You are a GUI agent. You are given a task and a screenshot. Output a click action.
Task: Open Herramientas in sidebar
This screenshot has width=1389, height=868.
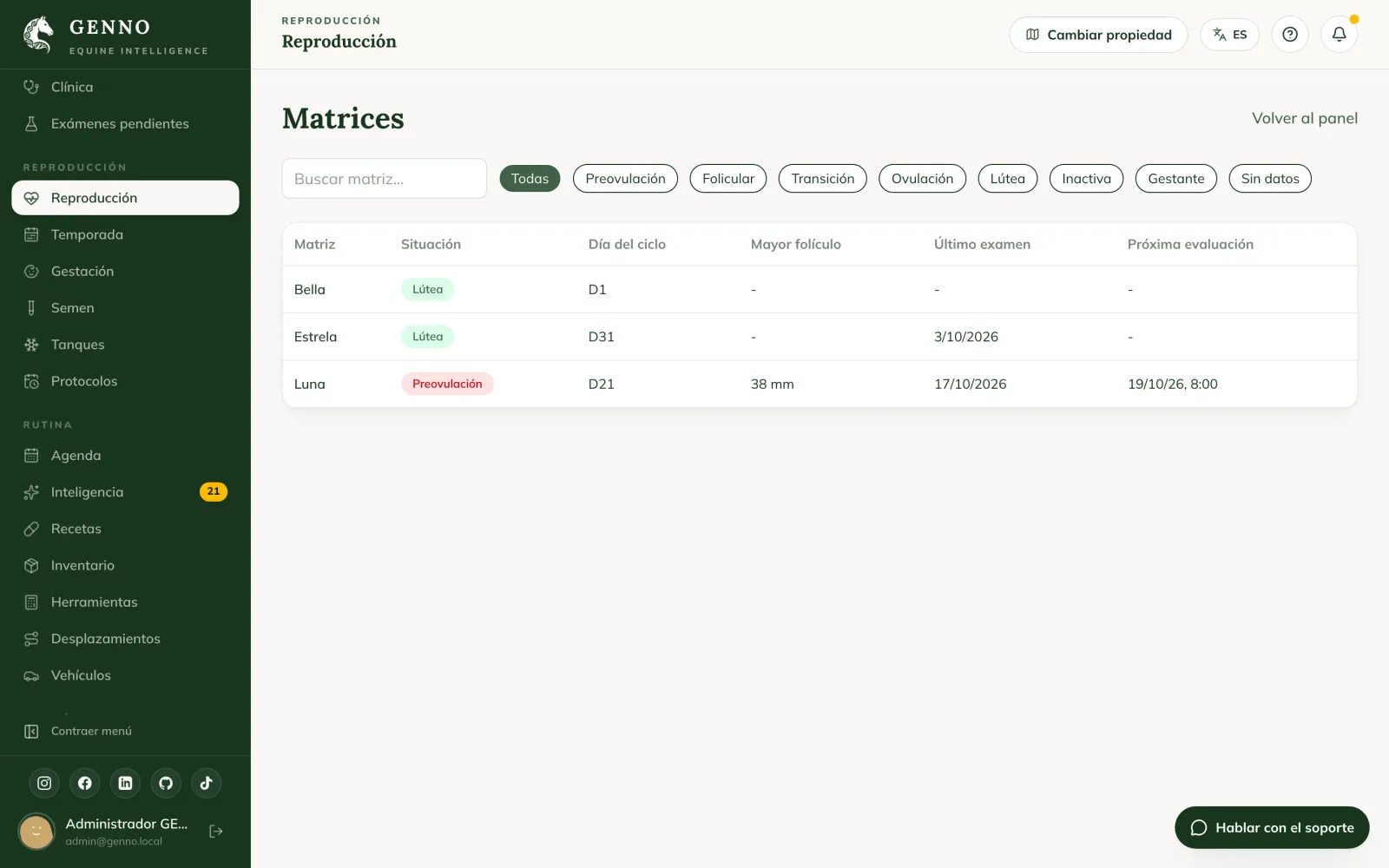125,602
